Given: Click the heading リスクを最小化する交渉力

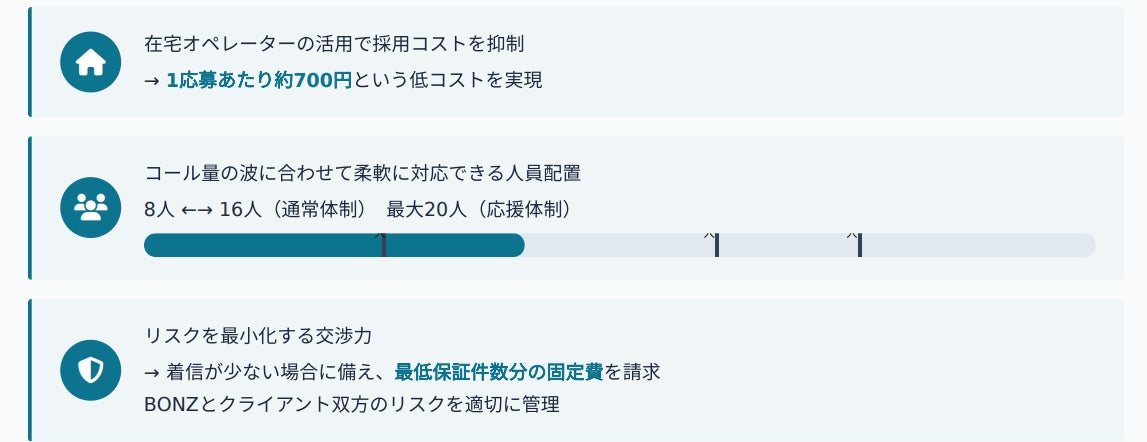Looking at the screenshot, I should 258,336.
